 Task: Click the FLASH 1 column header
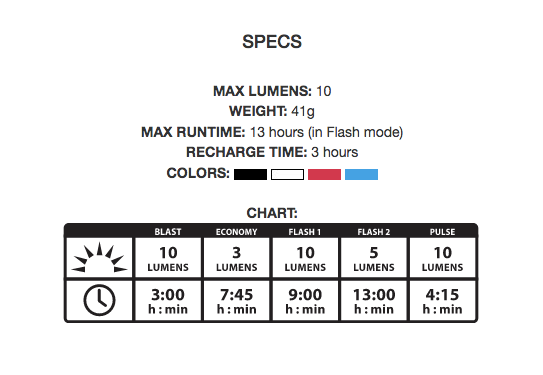[305, 232]
